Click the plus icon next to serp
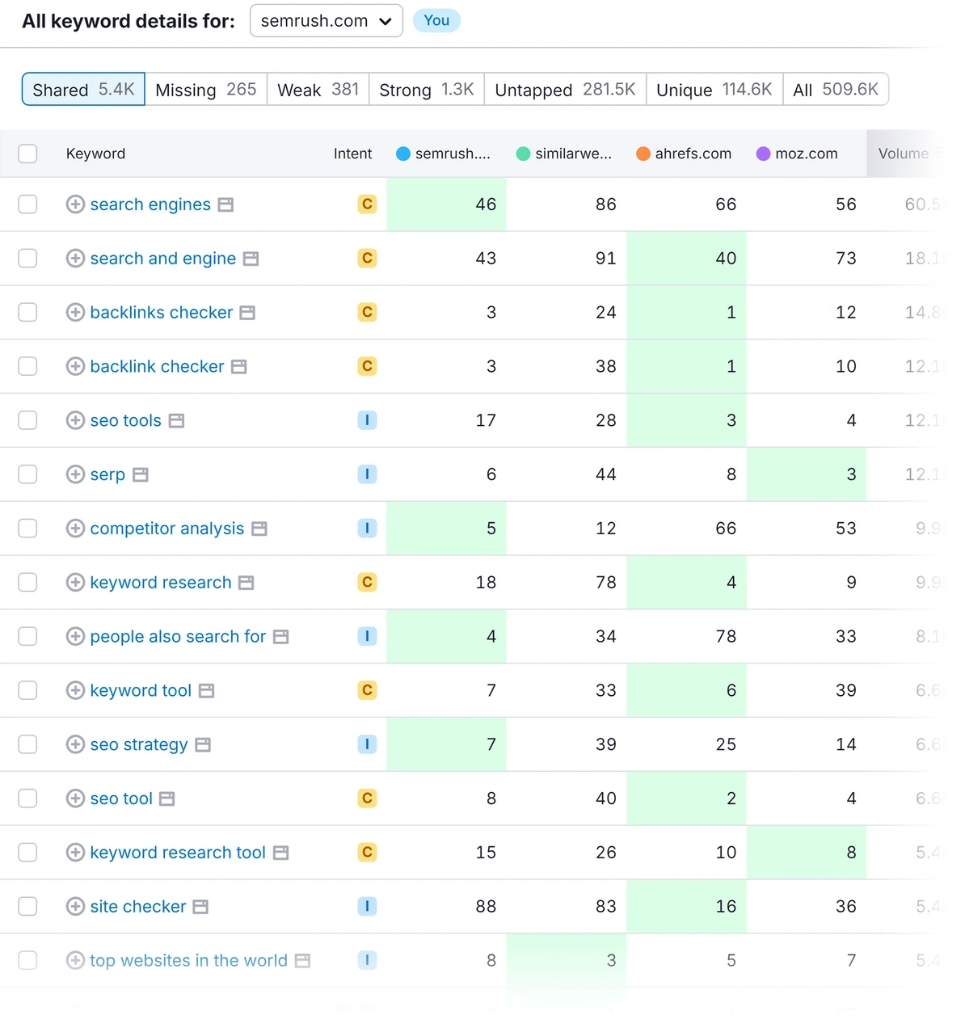 click(75, 474)
